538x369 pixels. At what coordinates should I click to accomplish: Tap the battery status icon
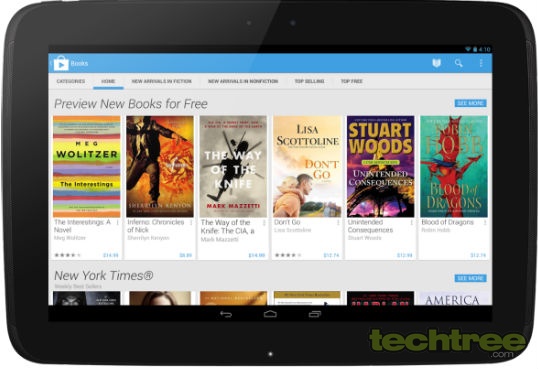pyautogui.click(x=475, y=49)
